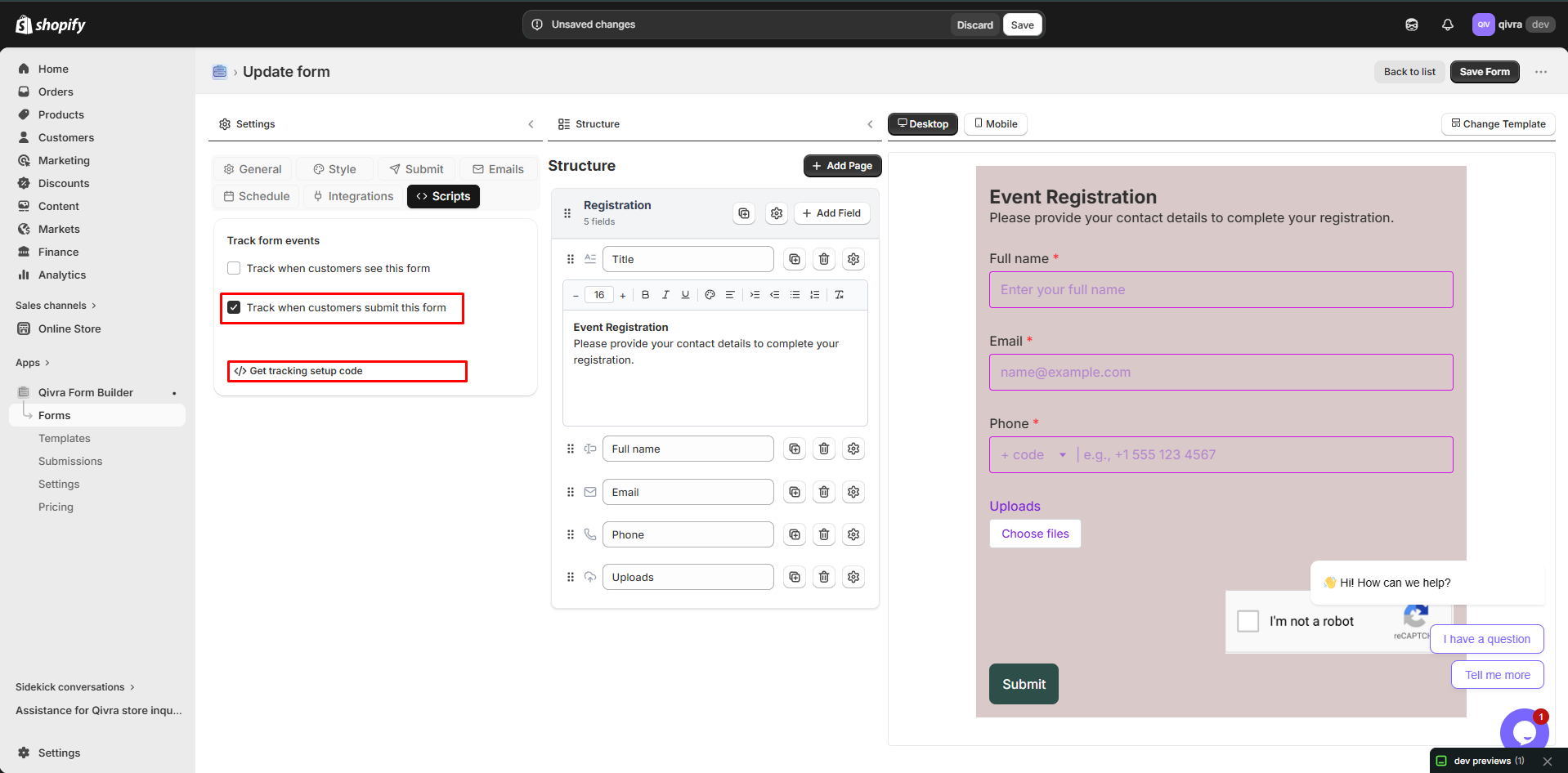1568x773 pixels.
Task: Open the Emails tab
Action: click(499, 169)
